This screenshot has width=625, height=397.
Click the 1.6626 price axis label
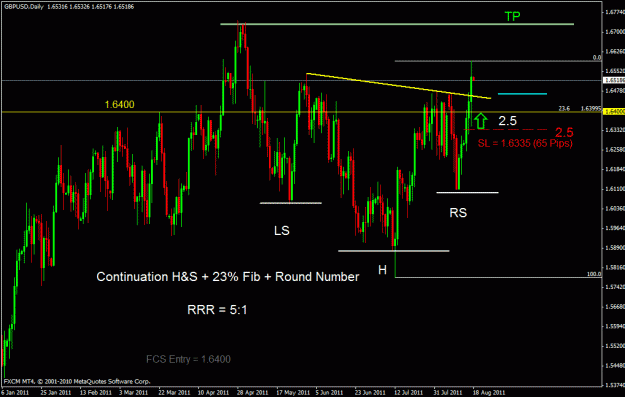coord(614,51)
